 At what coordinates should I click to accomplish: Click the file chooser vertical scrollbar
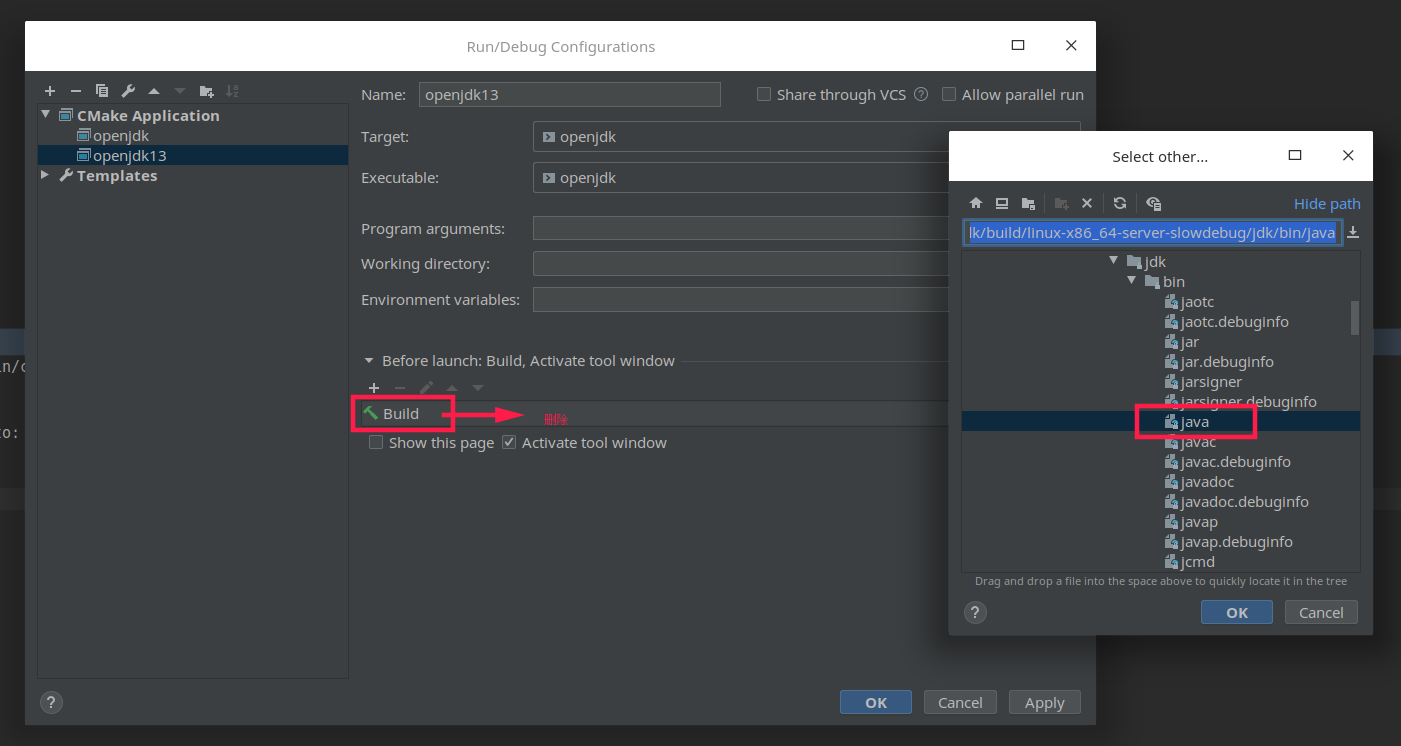1355,318
